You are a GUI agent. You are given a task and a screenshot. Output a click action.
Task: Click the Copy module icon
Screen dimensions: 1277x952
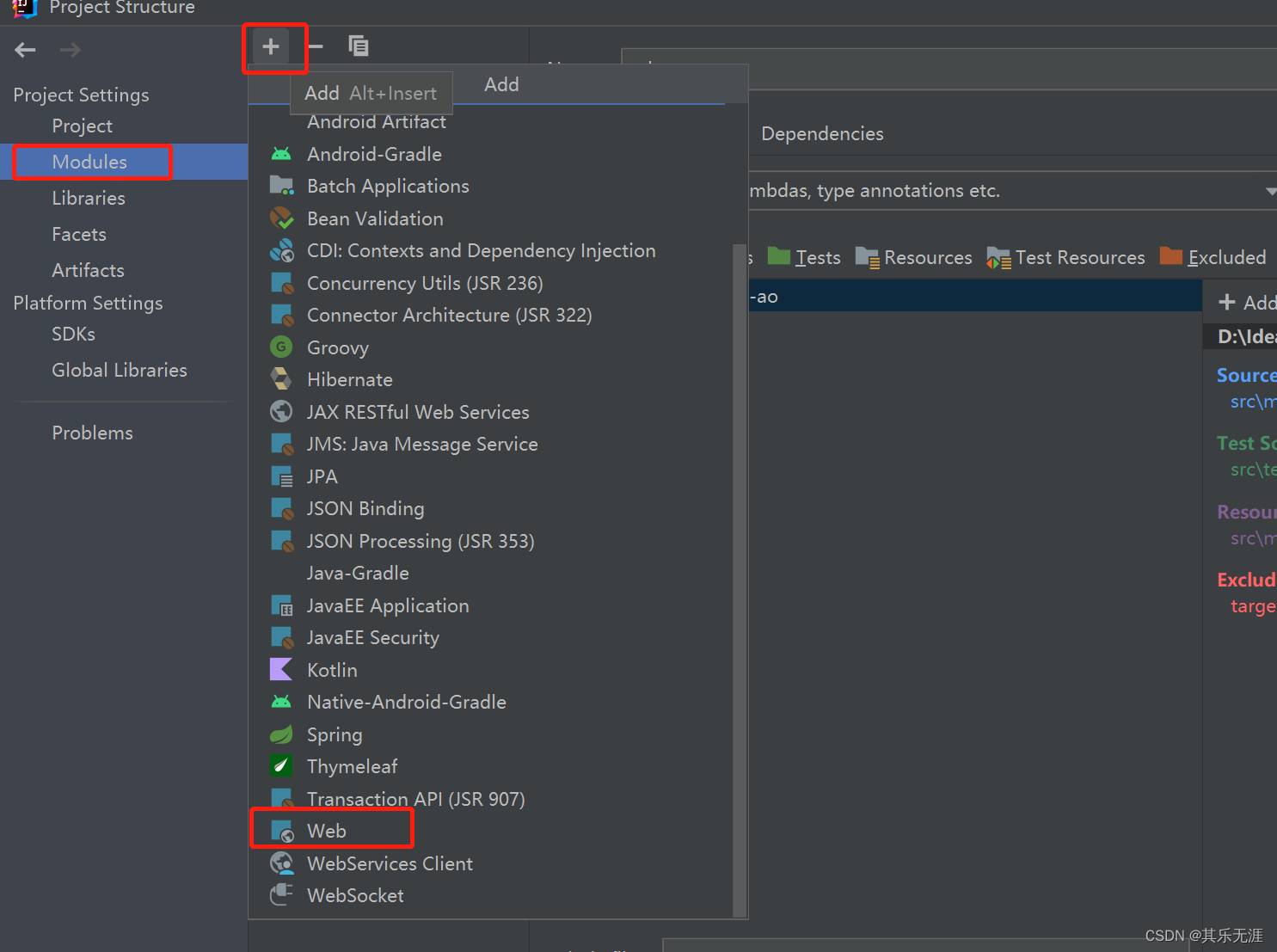pyautogui.click(x=359, y=46)
